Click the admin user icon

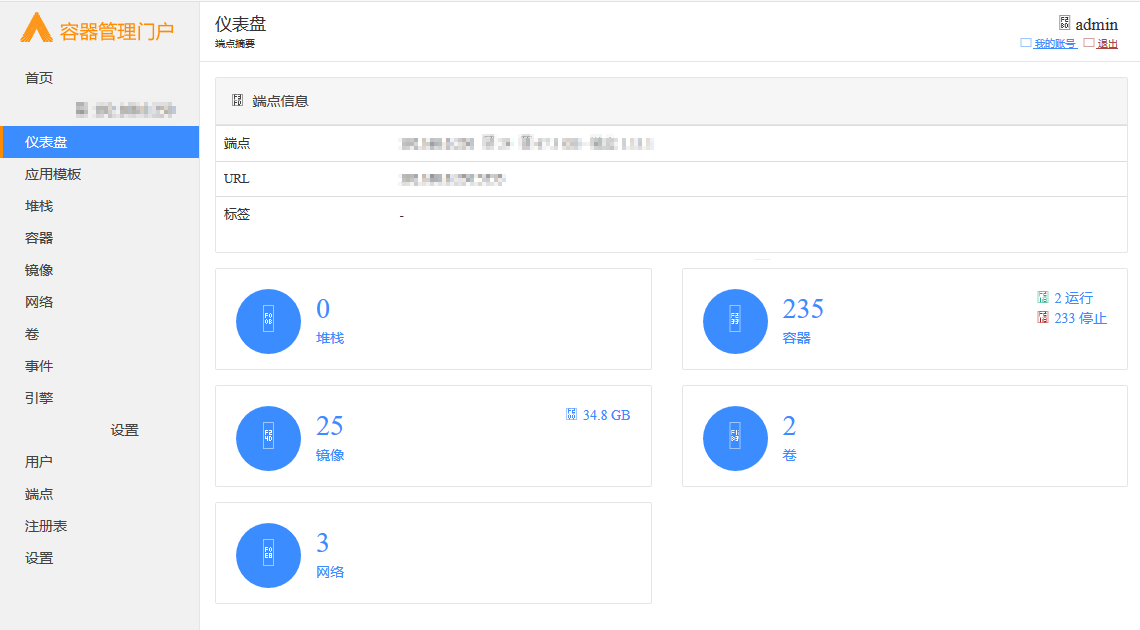[x=1064, y=23]
